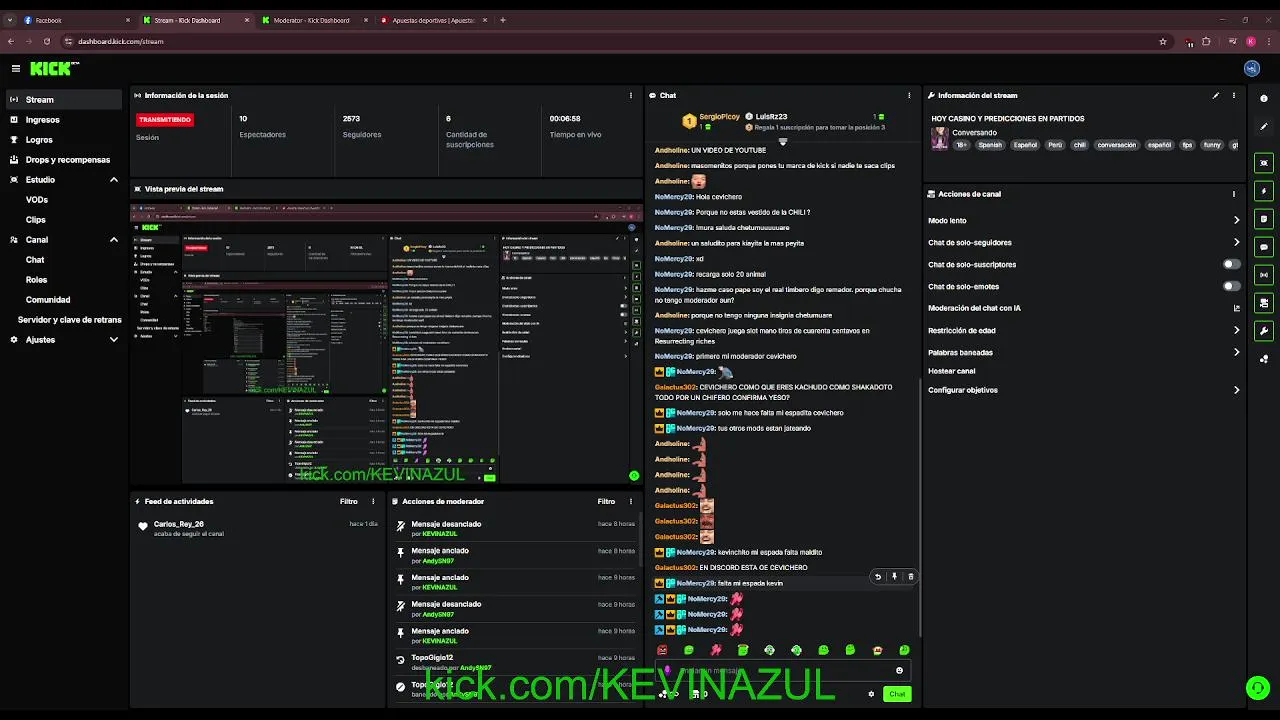Reply to the hovered chat message
Image resolution: width=1280 pixels, height=720 pixels.
[x=878, y=577]
